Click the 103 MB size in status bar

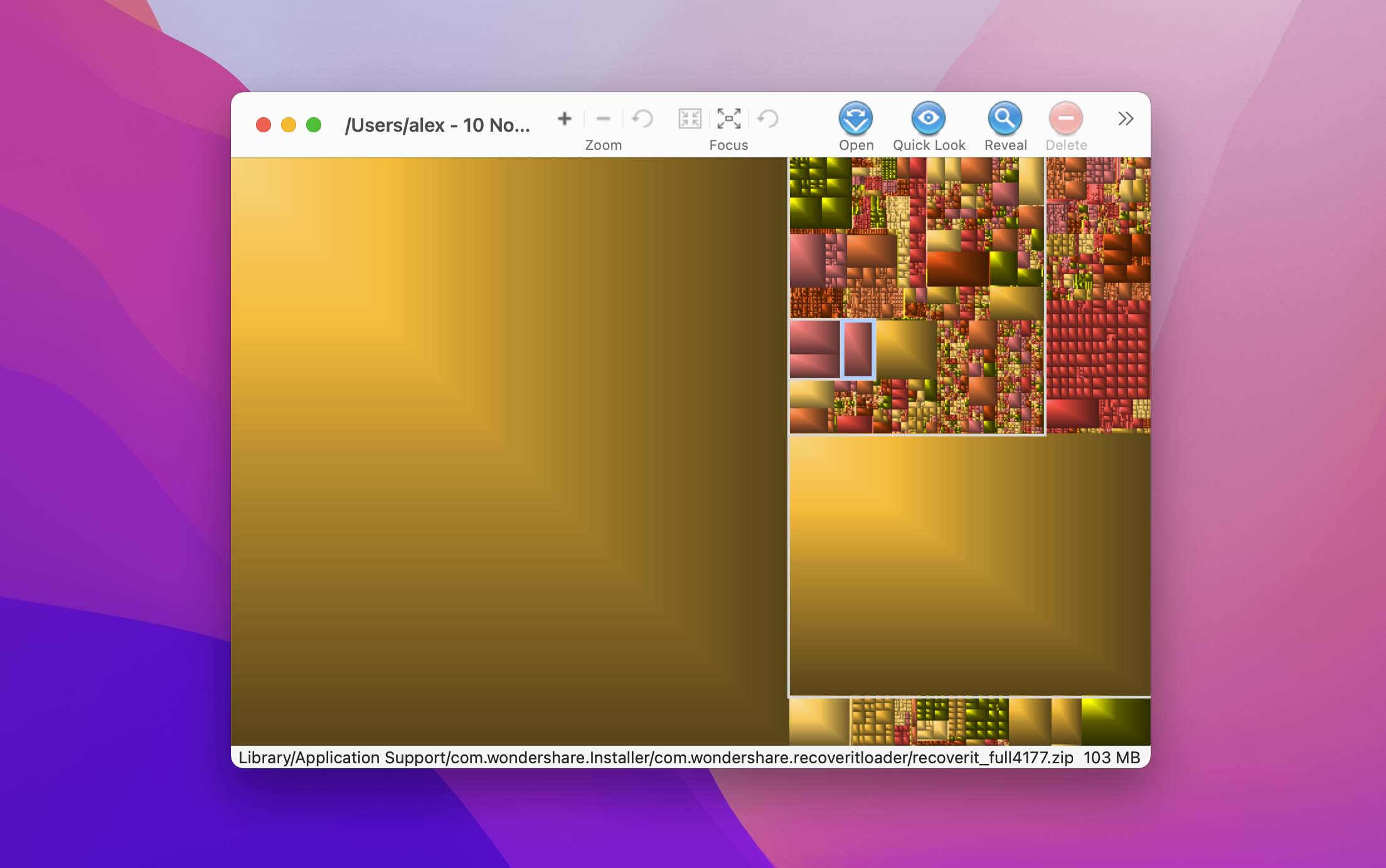1112,758
